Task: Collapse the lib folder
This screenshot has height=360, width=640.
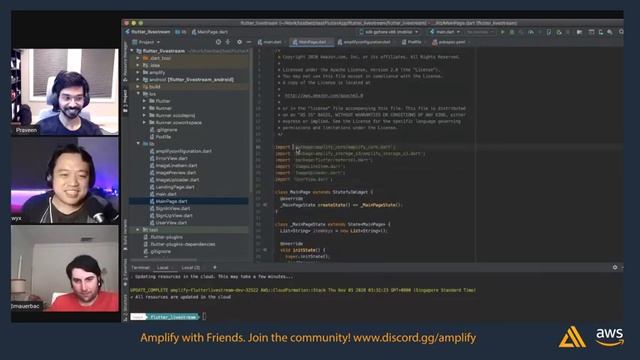Action: (138, 144)
